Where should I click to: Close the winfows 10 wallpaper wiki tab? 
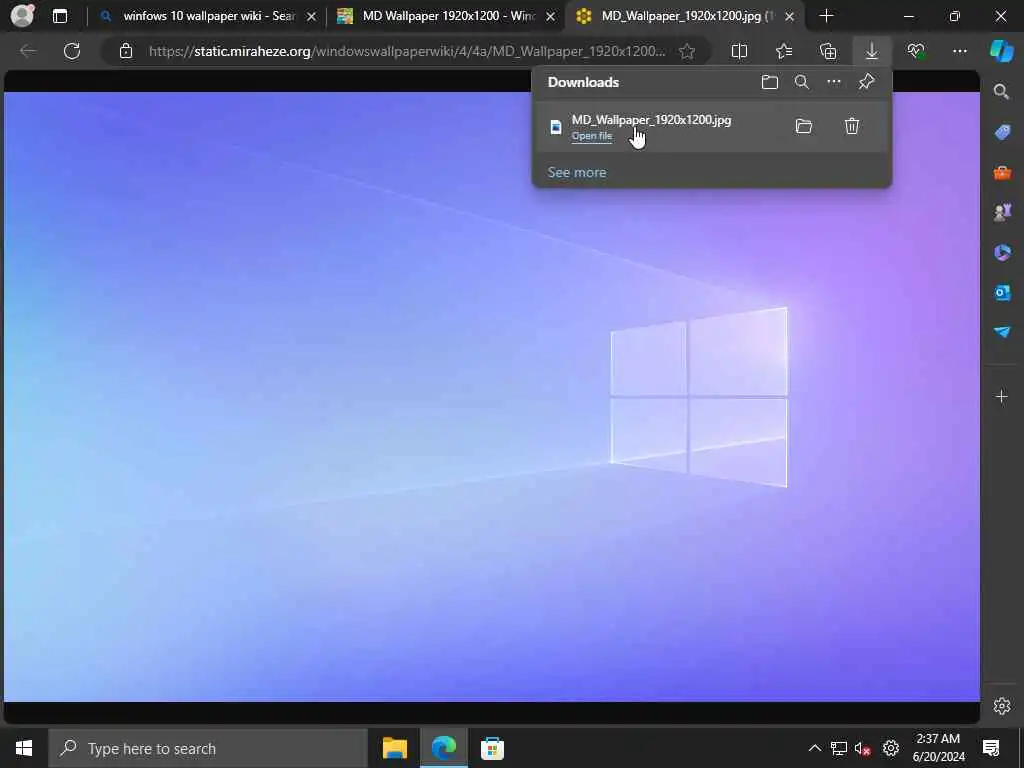(x=312, y=16)
